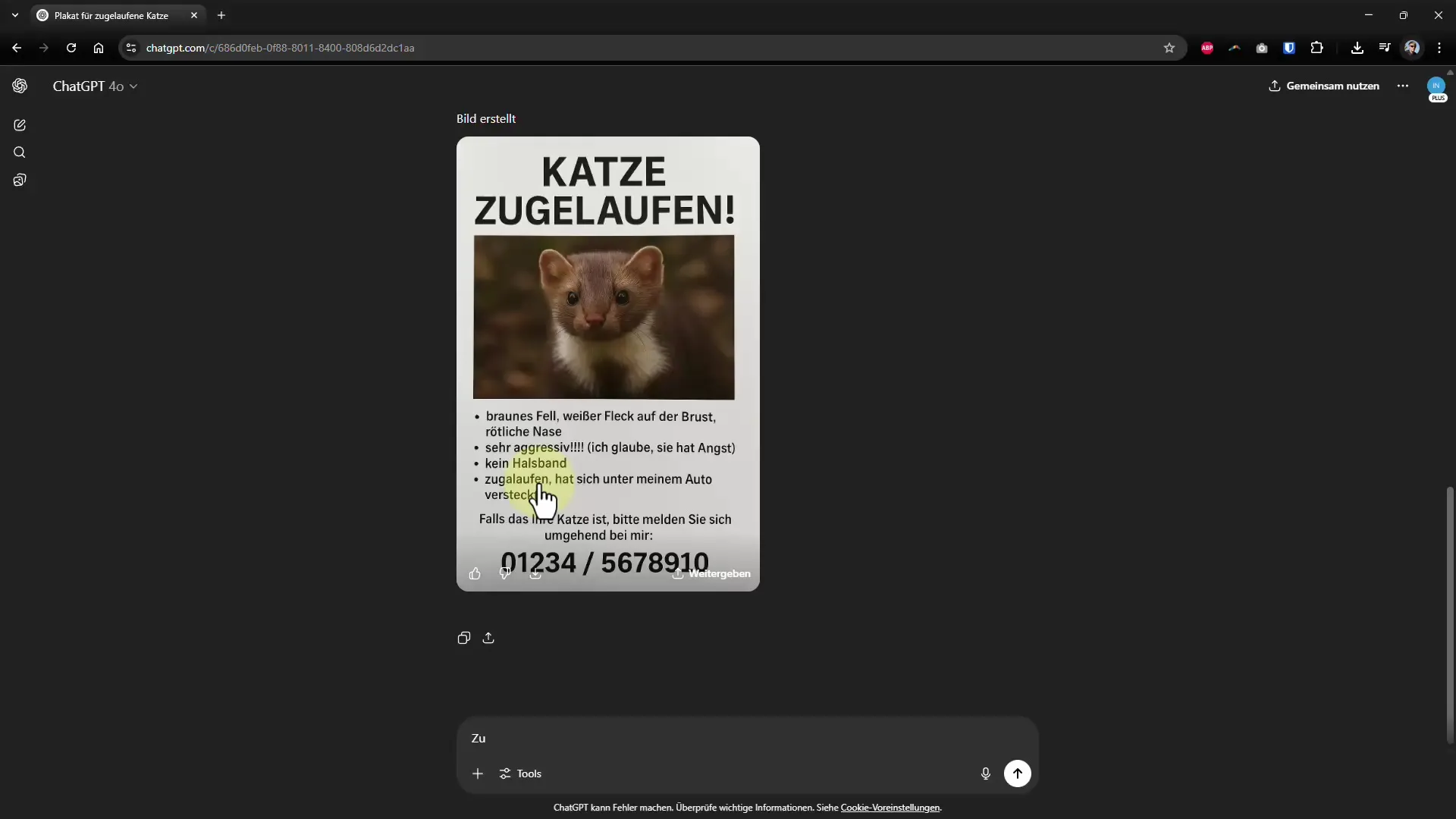
Task: Open the Tools menu in the message box
Action: click(x=520, y=773)
